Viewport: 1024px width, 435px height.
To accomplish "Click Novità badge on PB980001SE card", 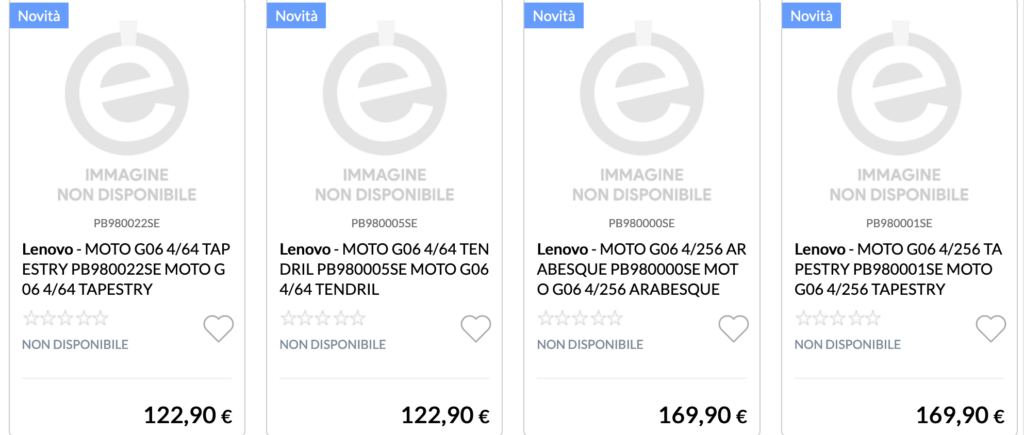I will [812, 15].
